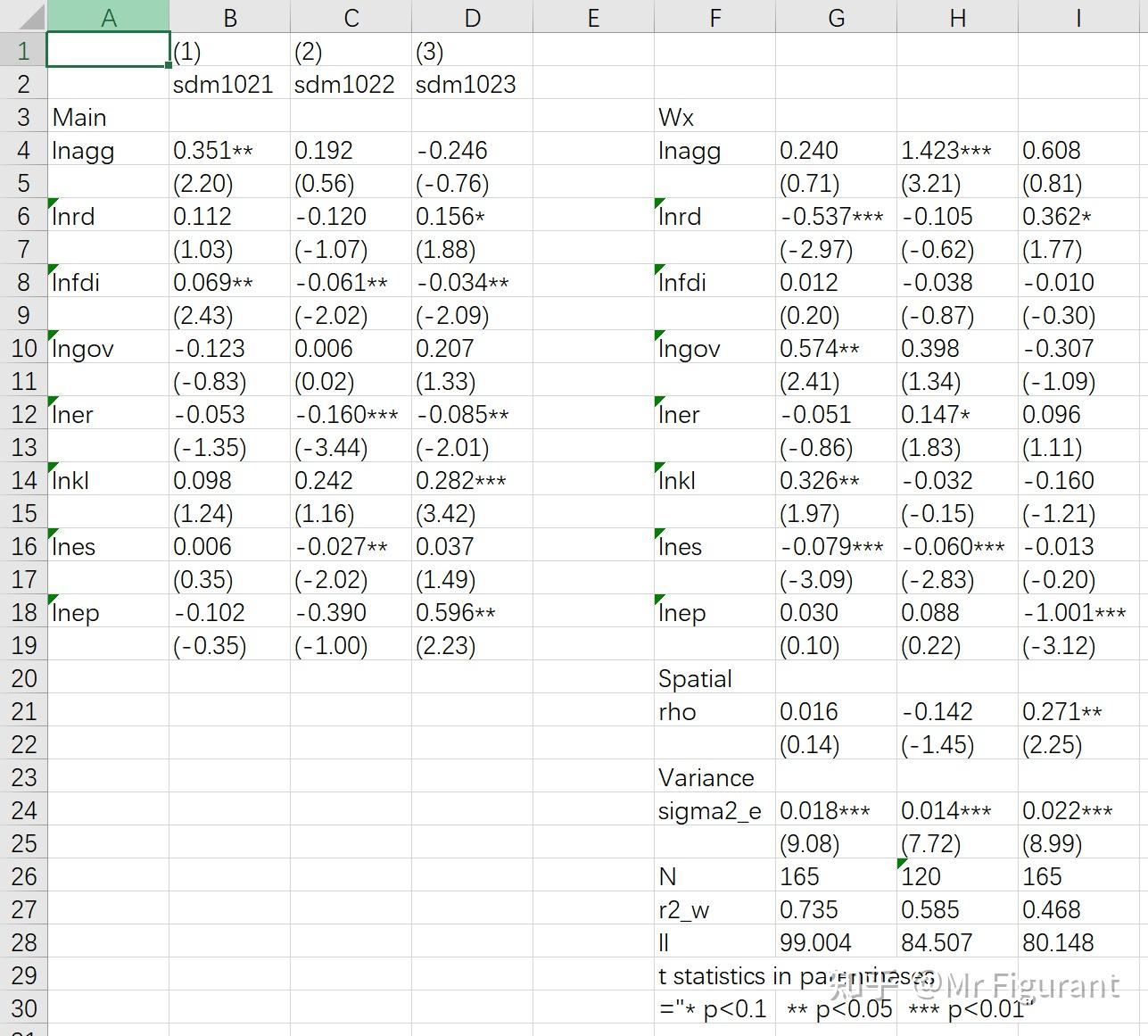Image resolution: width=1148 pixels, height=1036 pixels.
Task: Click cell with value 0.596**
Action: tap(472, 611)
